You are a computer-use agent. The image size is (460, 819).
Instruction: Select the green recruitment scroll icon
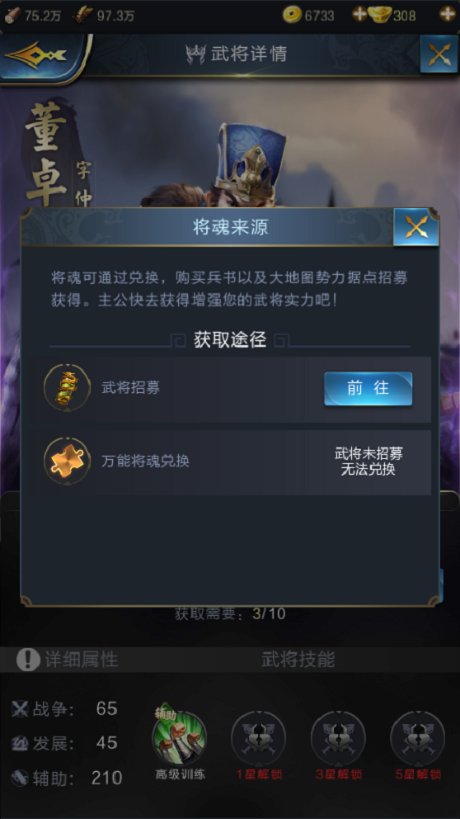tap(67, 389)
